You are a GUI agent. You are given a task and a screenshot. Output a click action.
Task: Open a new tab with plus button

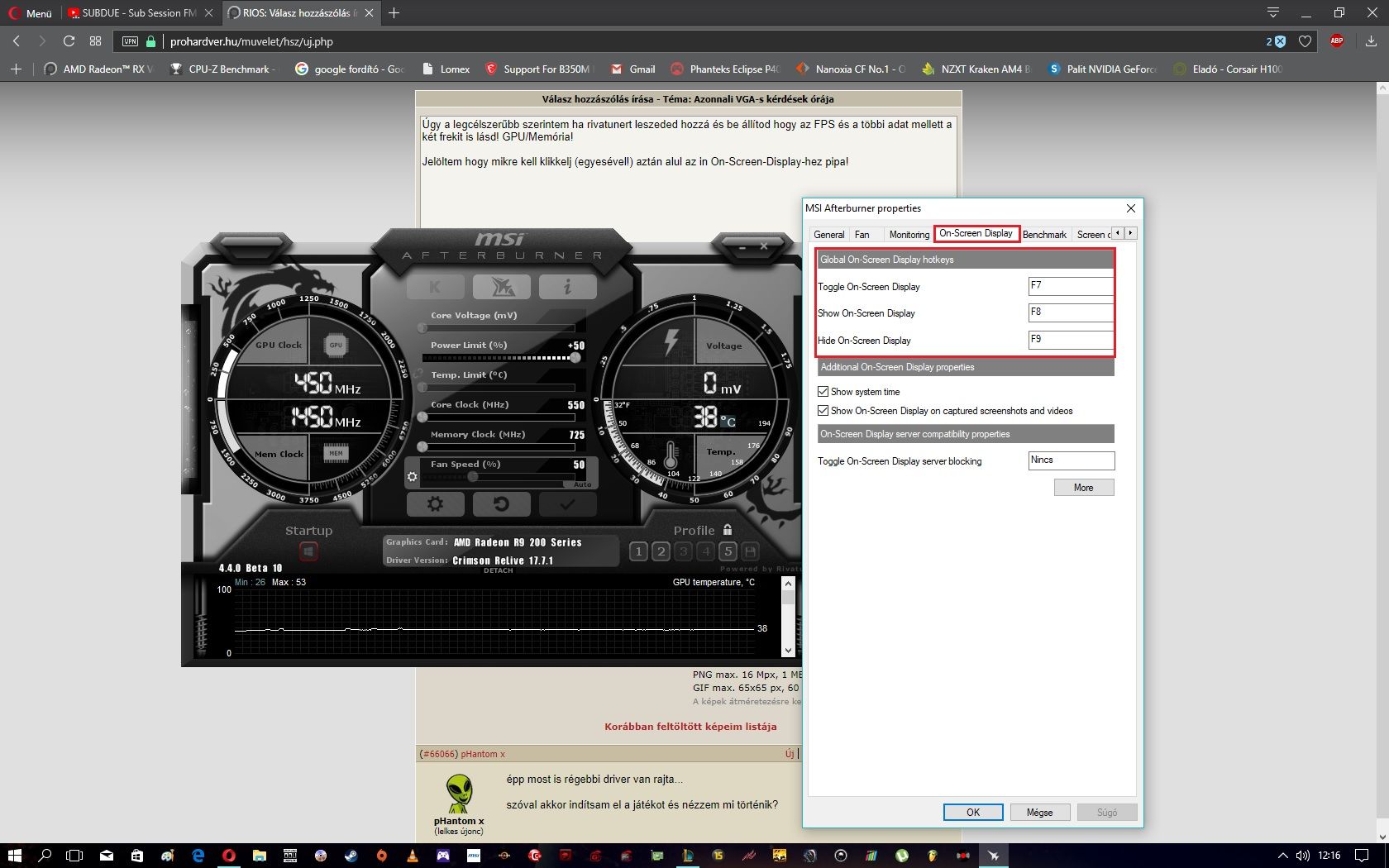[x=394, y=13]
